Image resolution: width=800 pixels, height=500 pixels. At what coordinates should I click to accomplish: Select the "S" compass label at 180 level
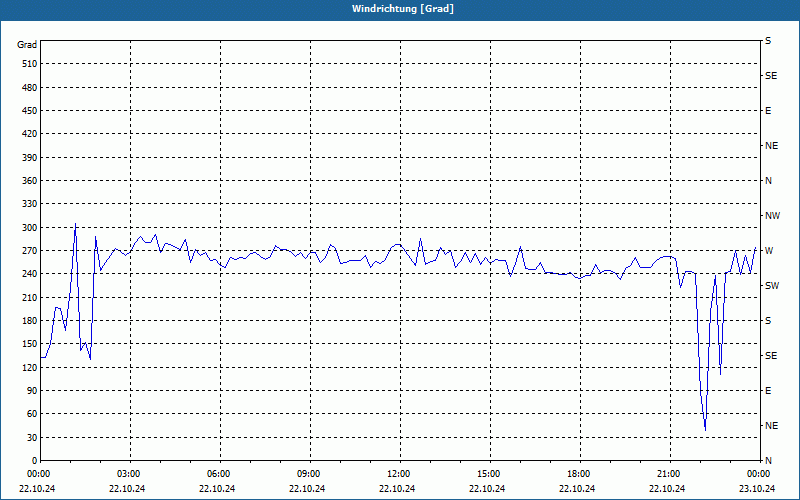768,320
